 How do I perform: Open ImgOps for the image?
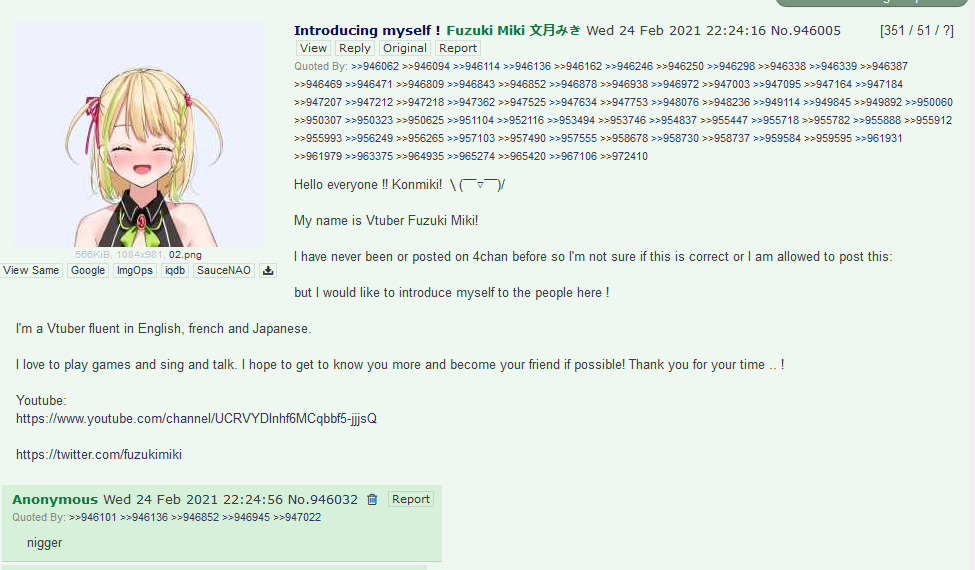tap(134, 270)
